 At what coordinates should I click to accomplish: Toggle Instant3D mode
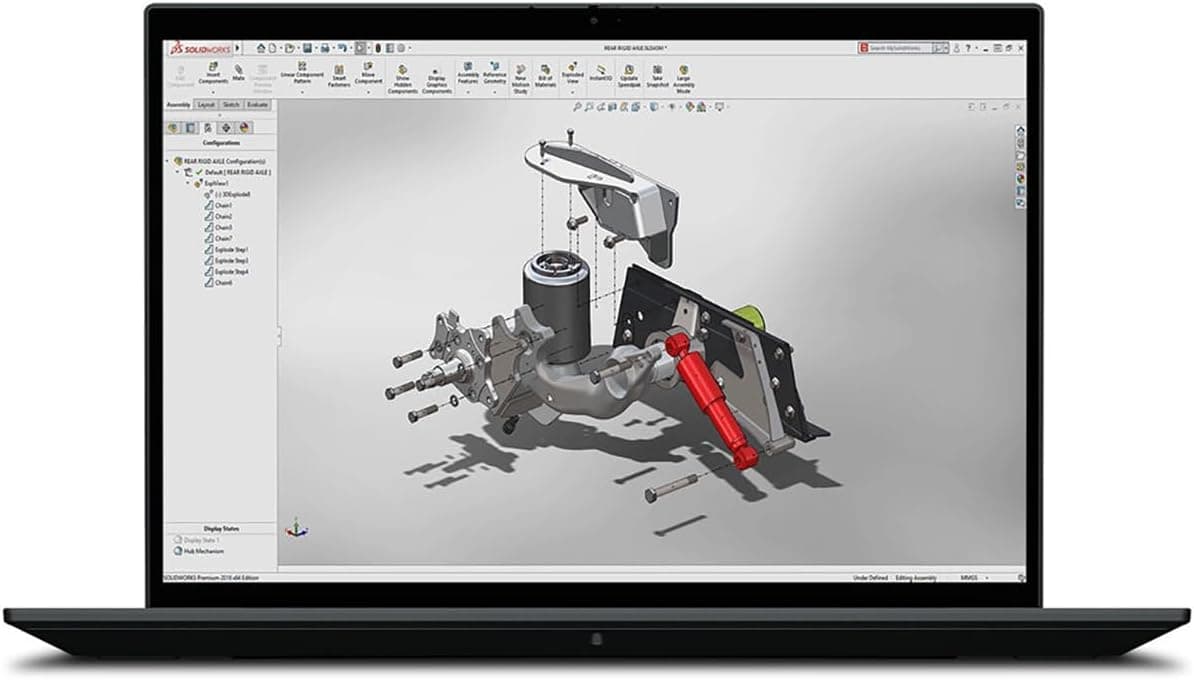coord(600,76)
